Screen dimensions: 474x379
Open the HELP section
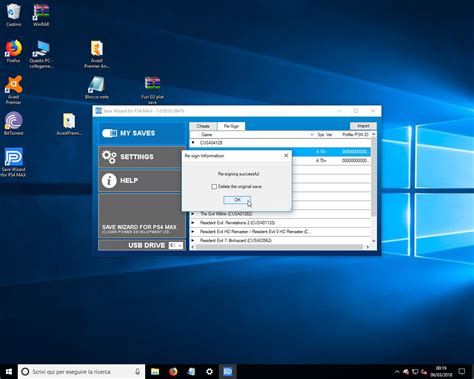pyautogui.click(x=142, y=181)
